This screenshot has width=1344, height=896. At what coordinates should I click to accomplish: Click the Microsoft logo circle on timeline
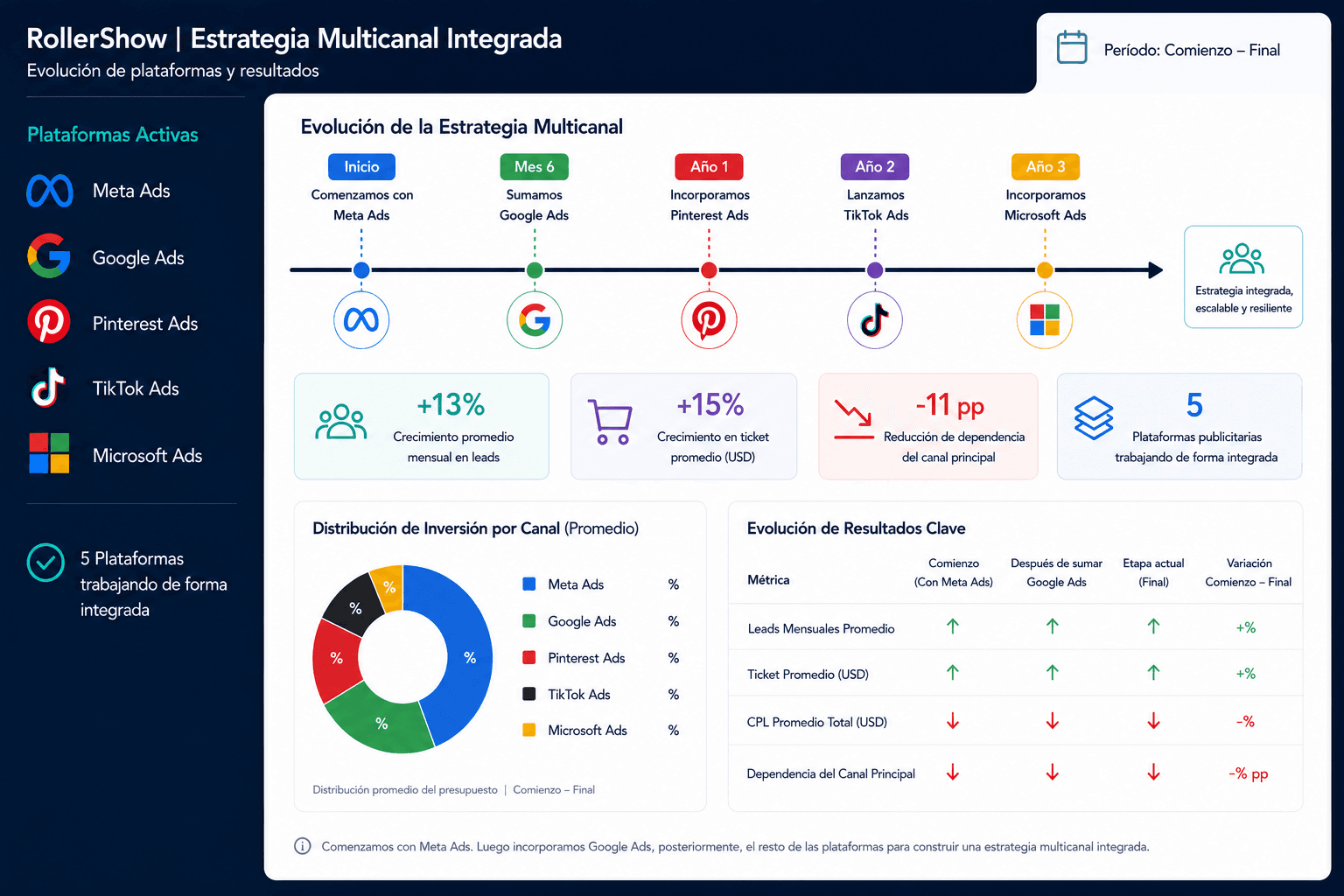point(1045,319)
